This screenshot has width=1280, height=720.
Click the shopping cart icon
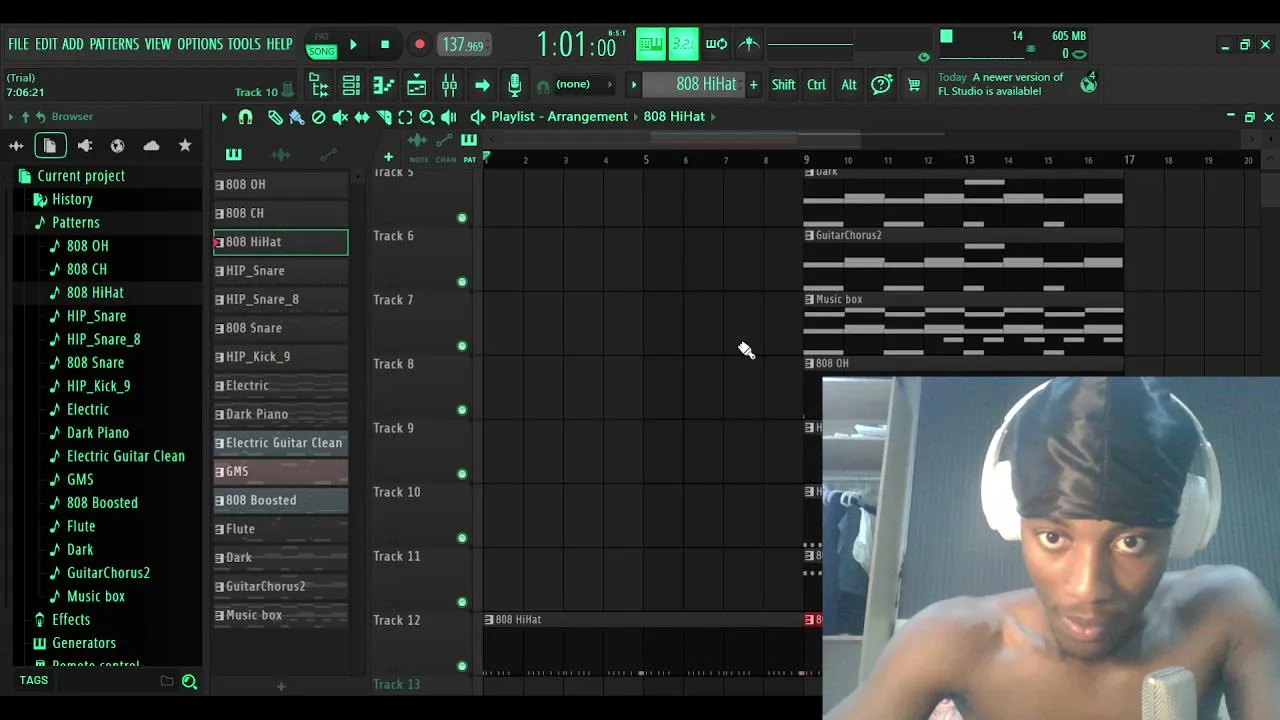[x=914, y=85]
